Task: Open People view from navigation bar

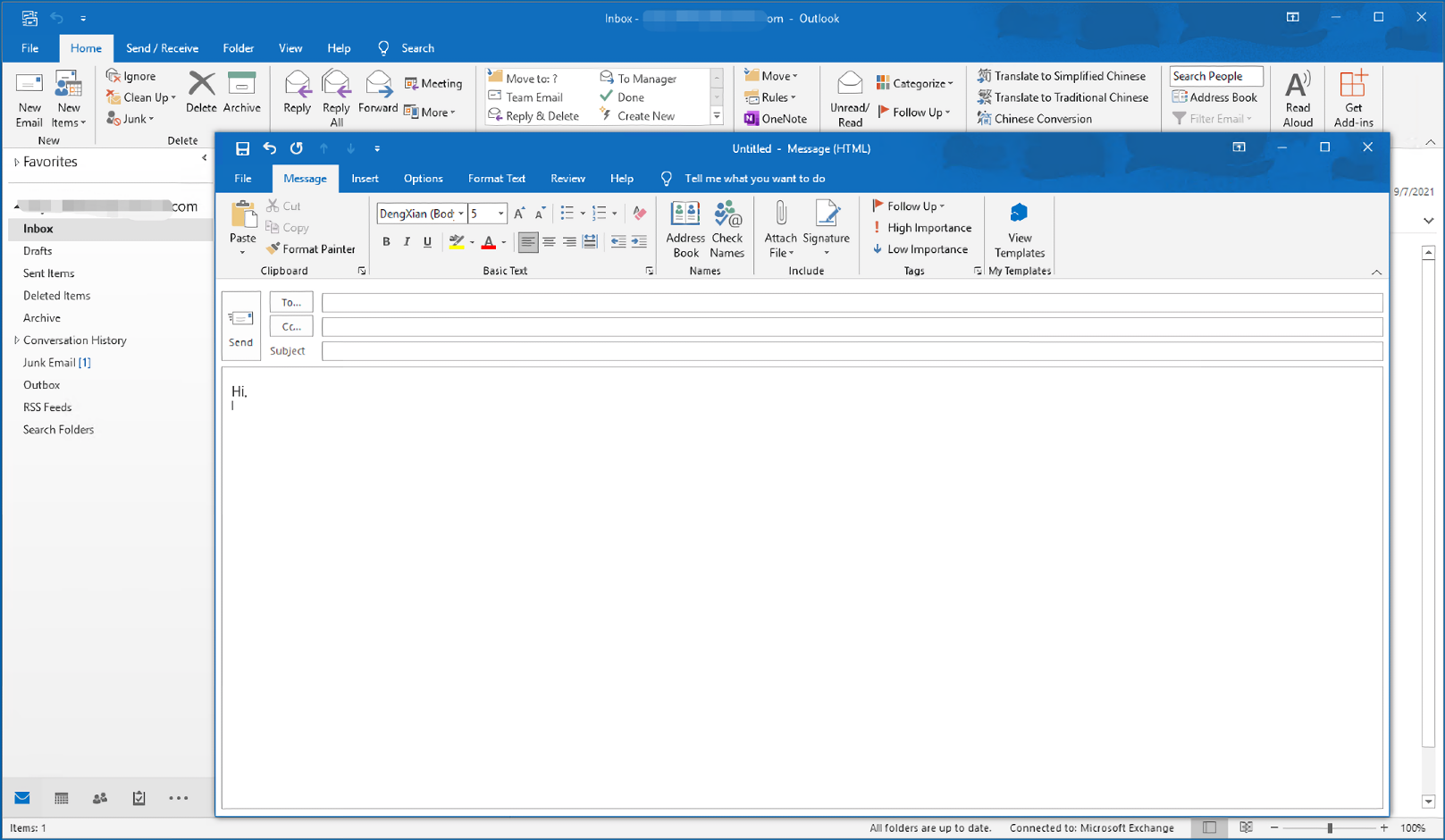Action: coord(100,798)
